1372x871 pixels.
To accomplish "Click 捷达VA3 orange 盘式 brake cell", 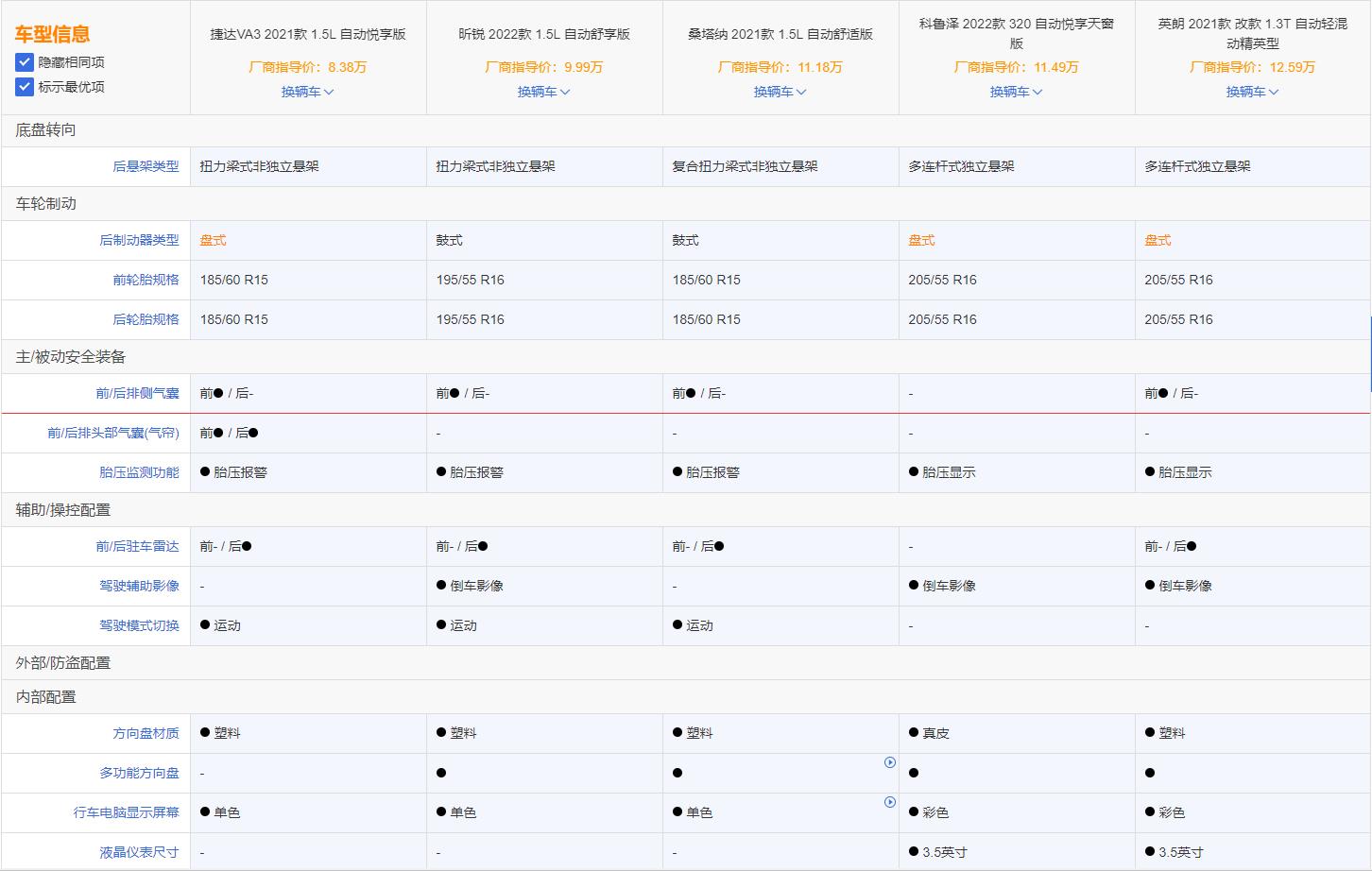I will [213, 240].
